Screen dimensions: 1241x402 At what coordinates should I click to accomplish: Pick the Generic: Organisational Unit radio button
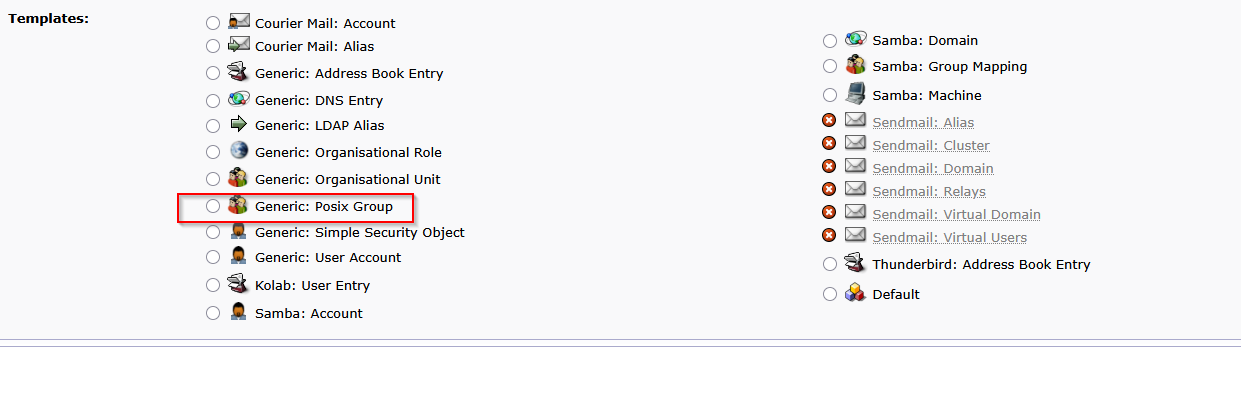212,180
